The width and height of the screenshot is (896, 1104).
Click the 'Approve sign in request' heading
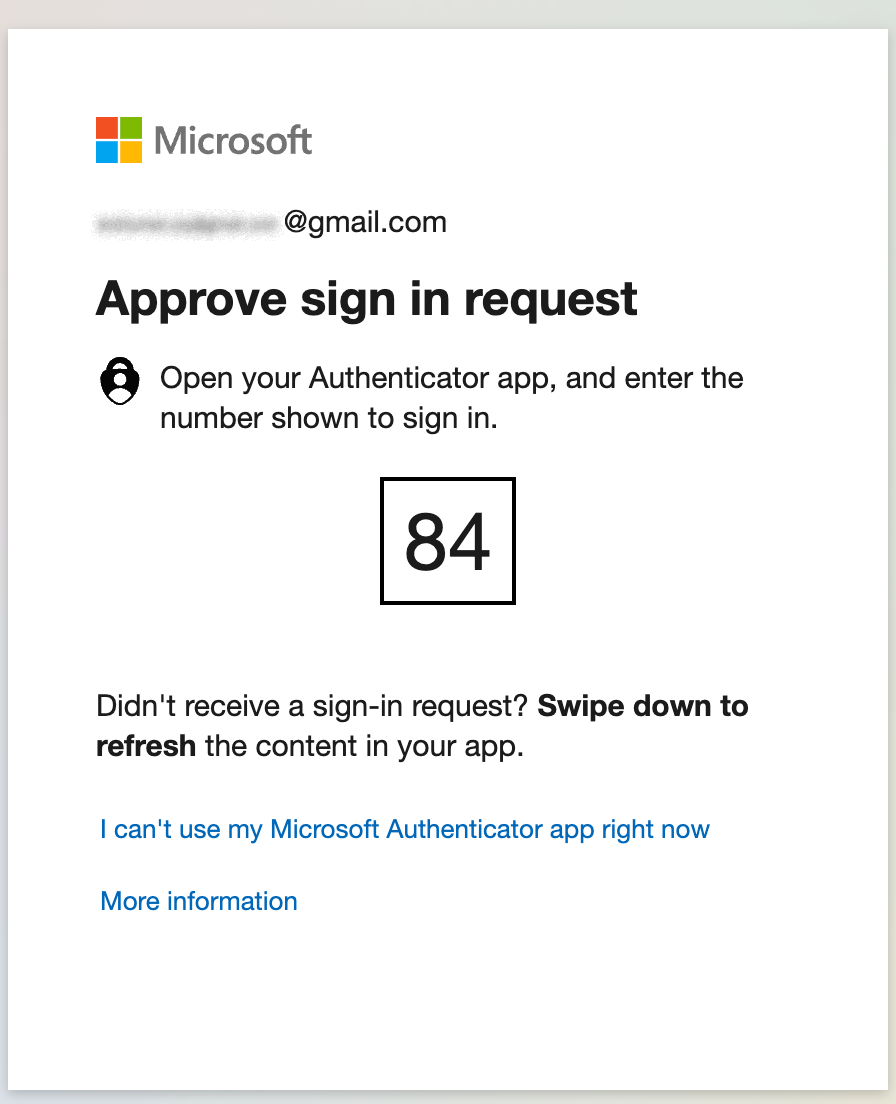[366, 298]
